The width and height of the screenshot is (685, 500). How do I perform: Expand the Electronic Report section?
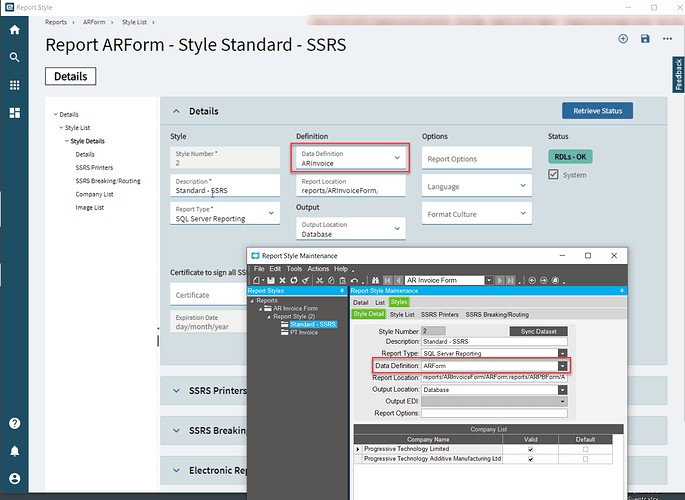click(x=176, y=470)
